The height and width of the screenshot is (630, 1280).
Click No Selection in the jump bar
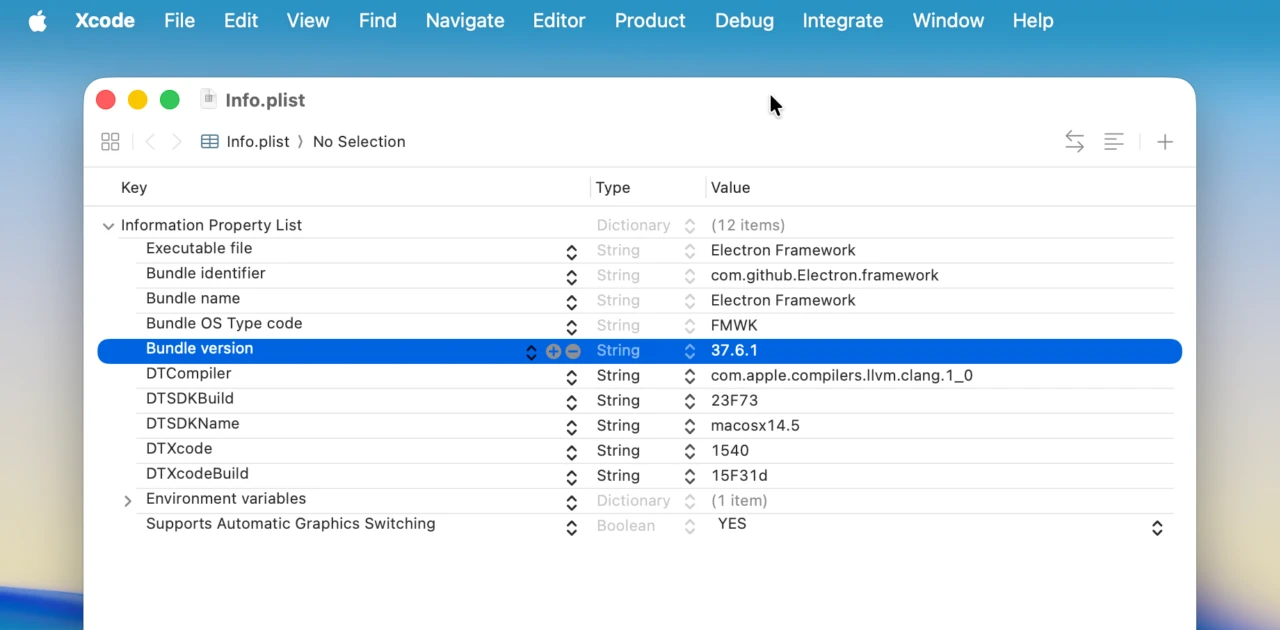359,141
